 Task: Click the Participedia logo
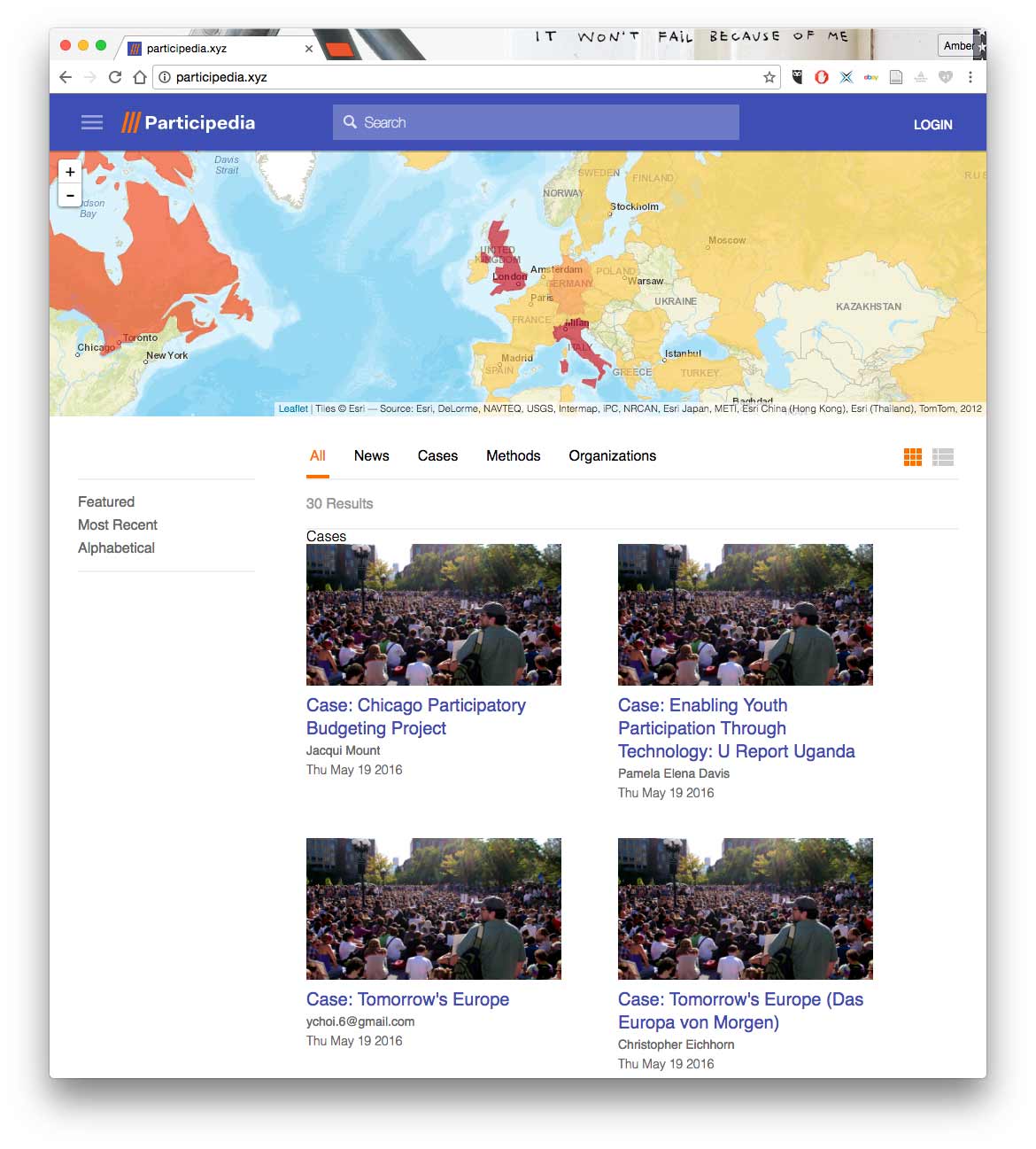pos(188,122)
